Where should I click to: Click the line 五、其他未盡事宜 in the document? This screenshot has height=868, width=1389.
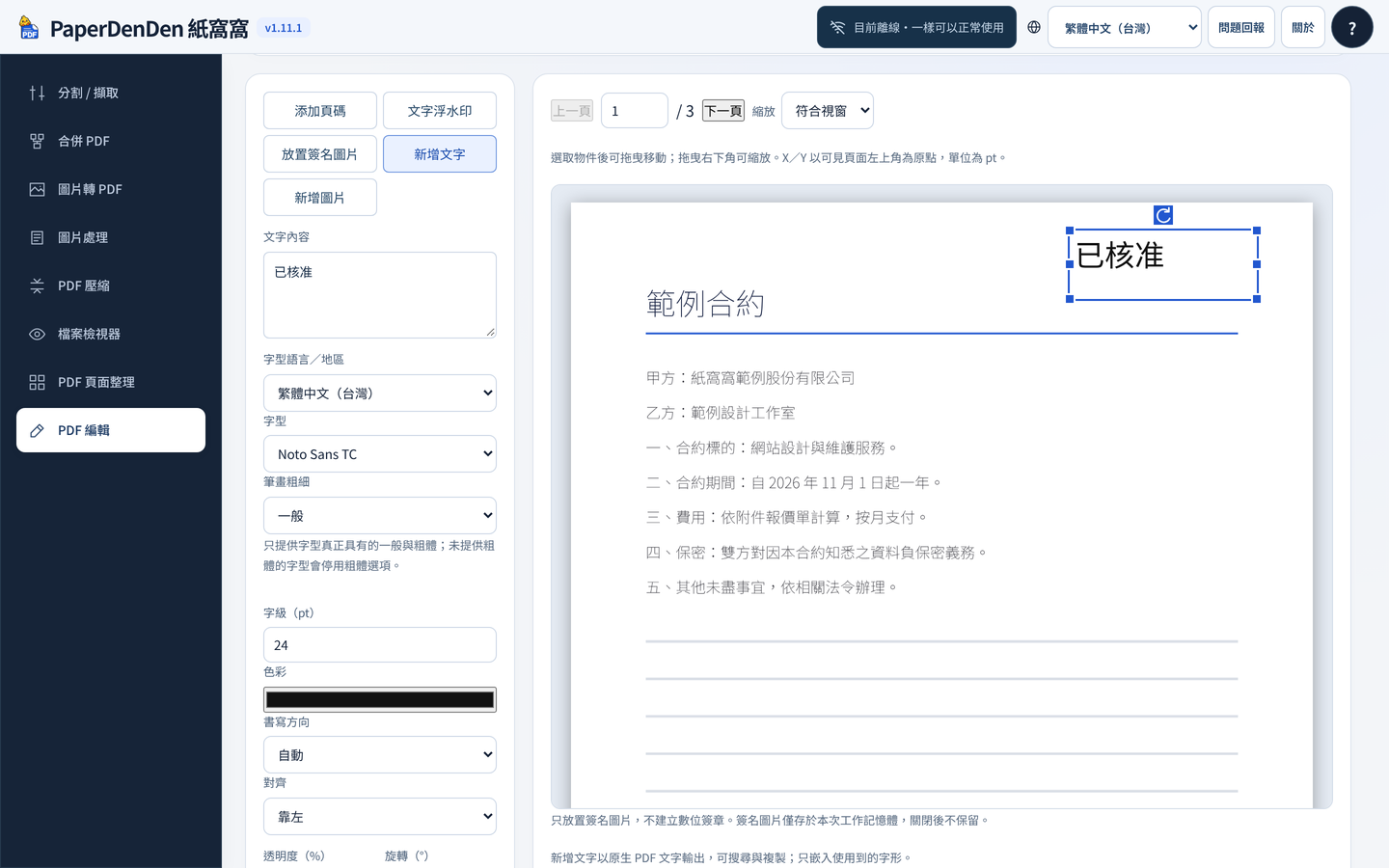(773, 586)
